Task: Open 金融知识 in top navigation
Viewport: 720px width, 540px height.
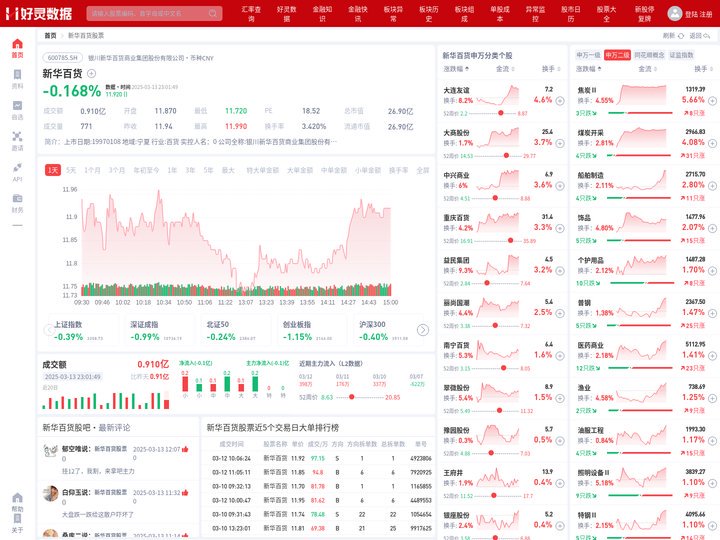Action: [x=322, y=14]
